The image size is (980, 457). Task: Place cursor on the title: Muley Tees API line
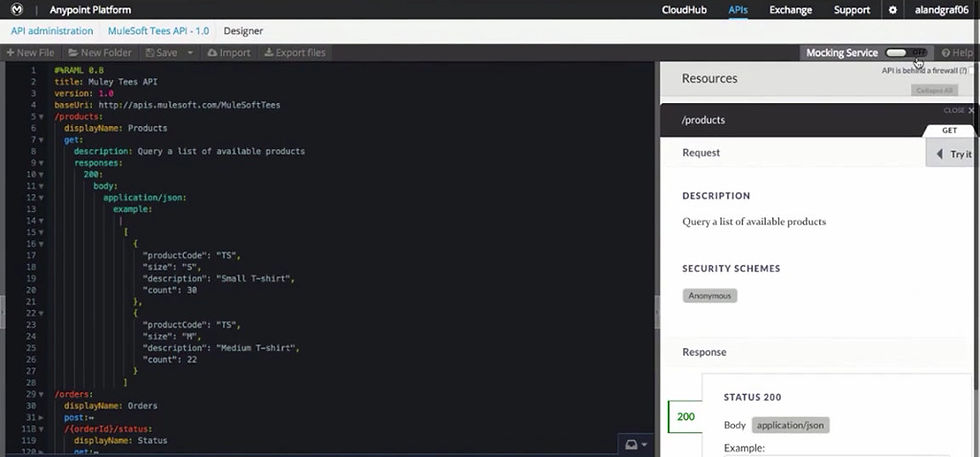coord(106,81)
